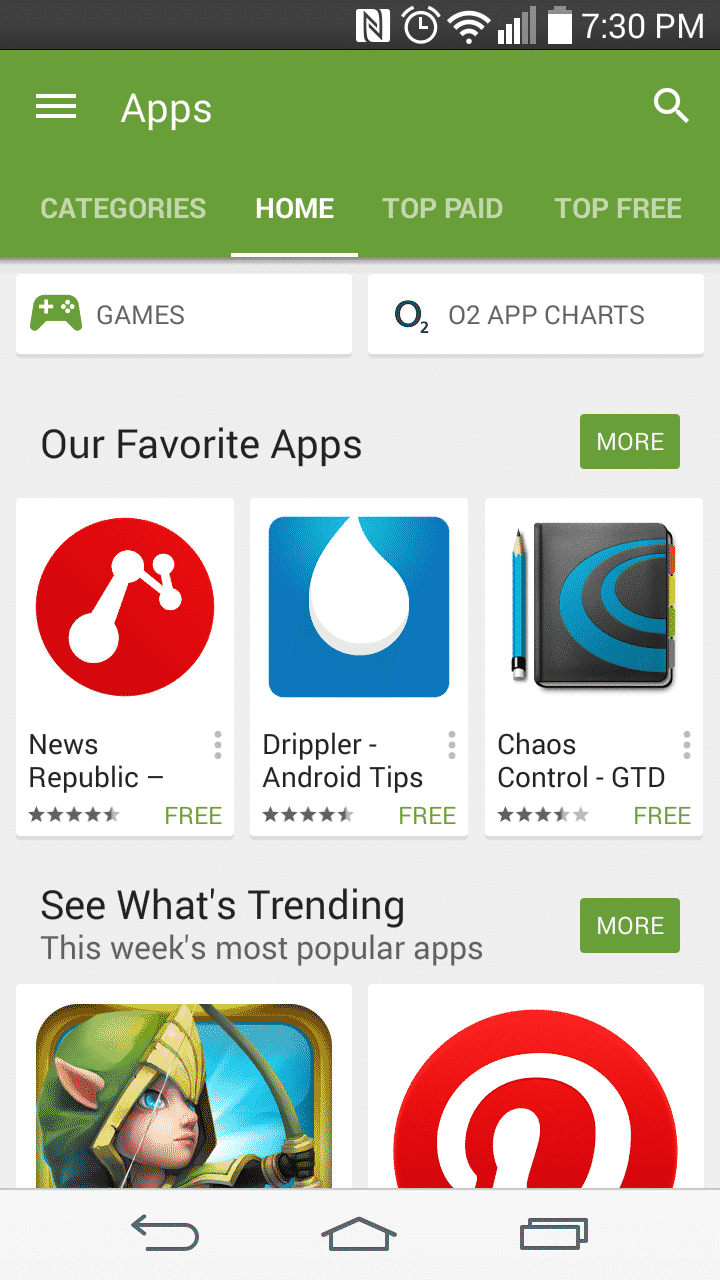Switch to the Top Paid tab
The width and height of the screenshot is (720, 1280).
[x=443, y=208]
